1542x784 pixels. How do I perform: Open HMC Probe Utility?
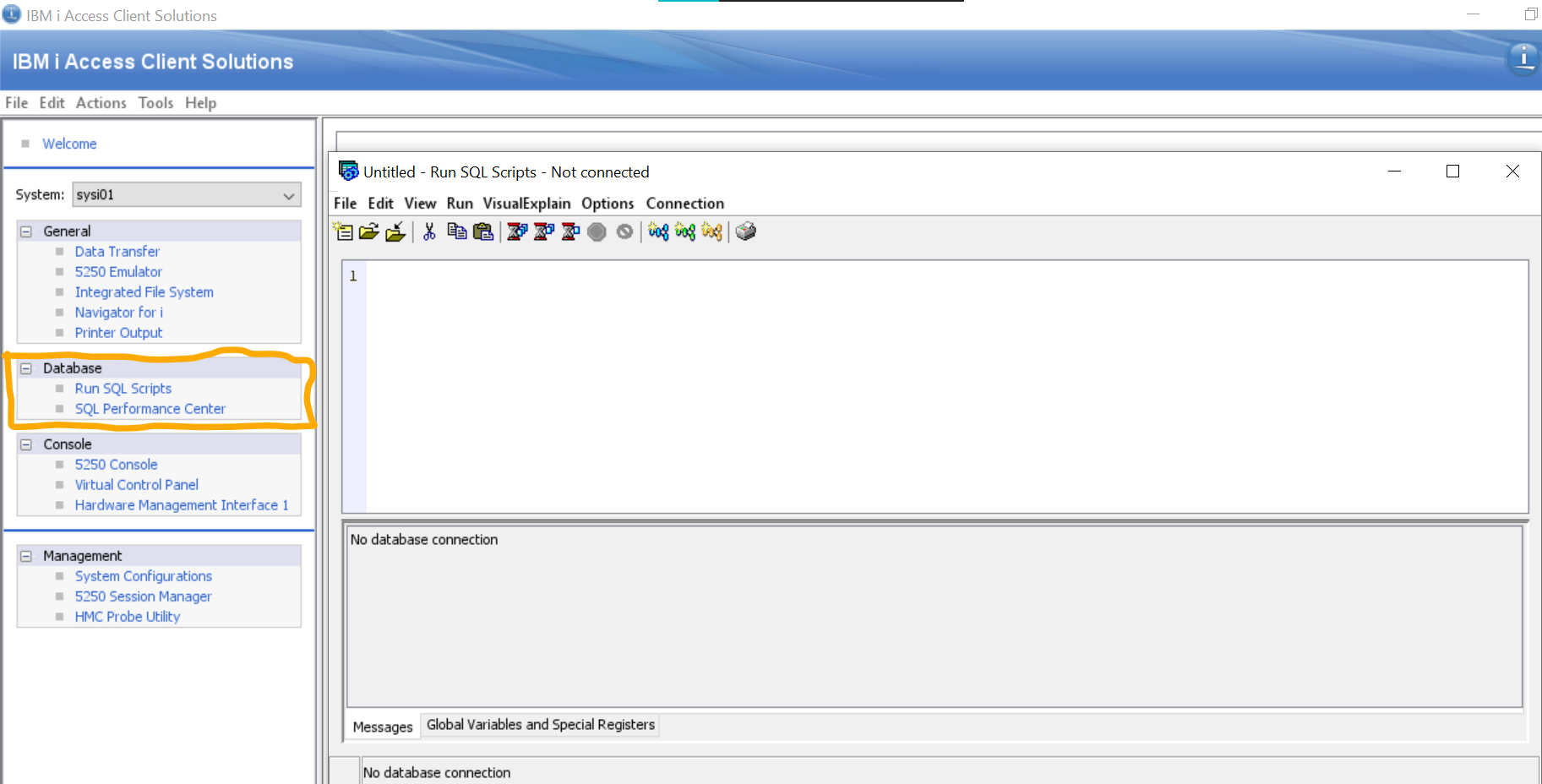[x=128, y=617]
